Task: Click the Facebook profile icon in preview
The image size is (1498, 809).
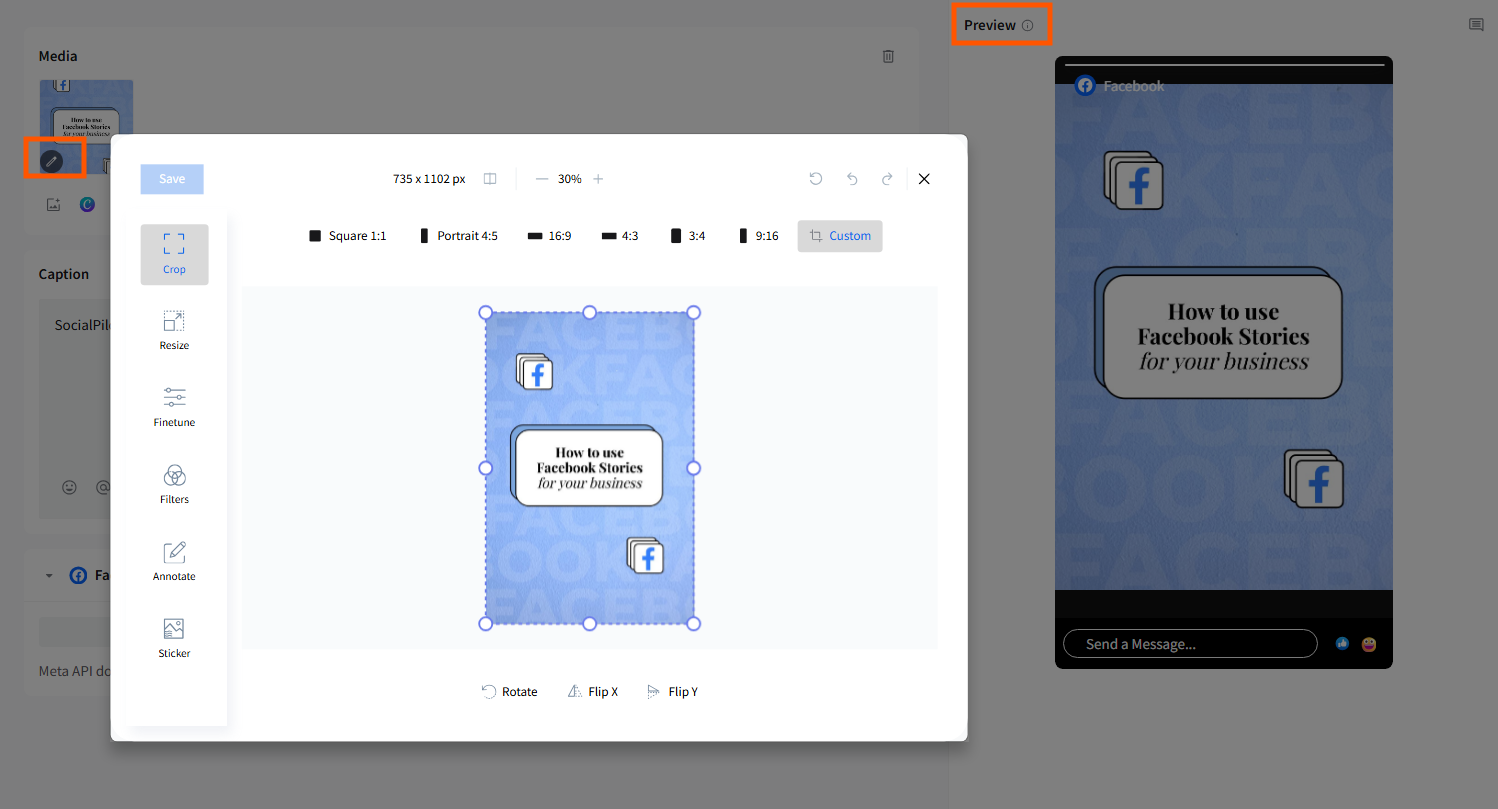Action: pos(1085,86)
